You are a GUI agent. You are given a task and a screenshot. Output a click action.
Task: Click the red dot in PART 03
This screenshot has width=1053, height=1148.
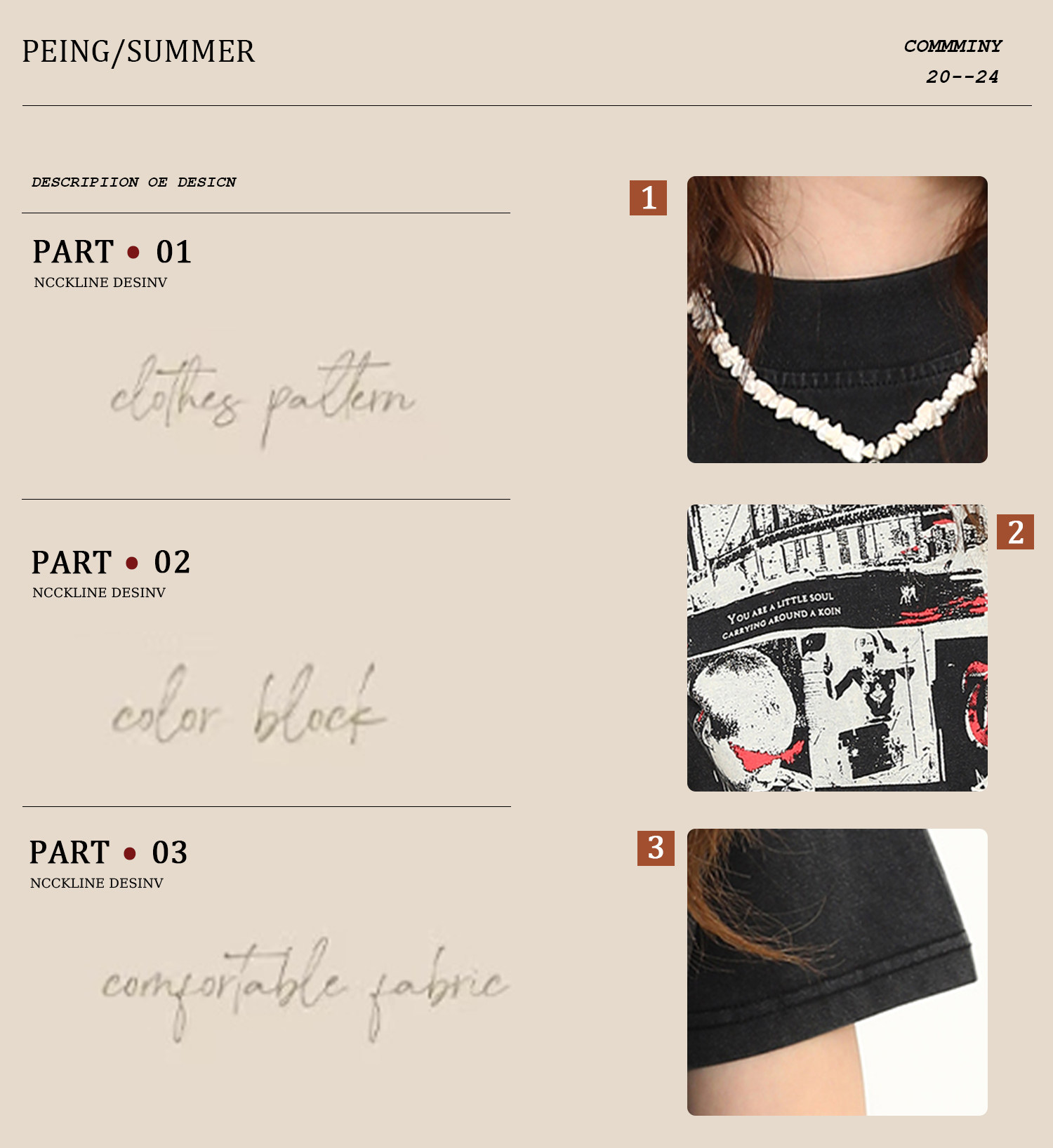(x=130, y=853)
